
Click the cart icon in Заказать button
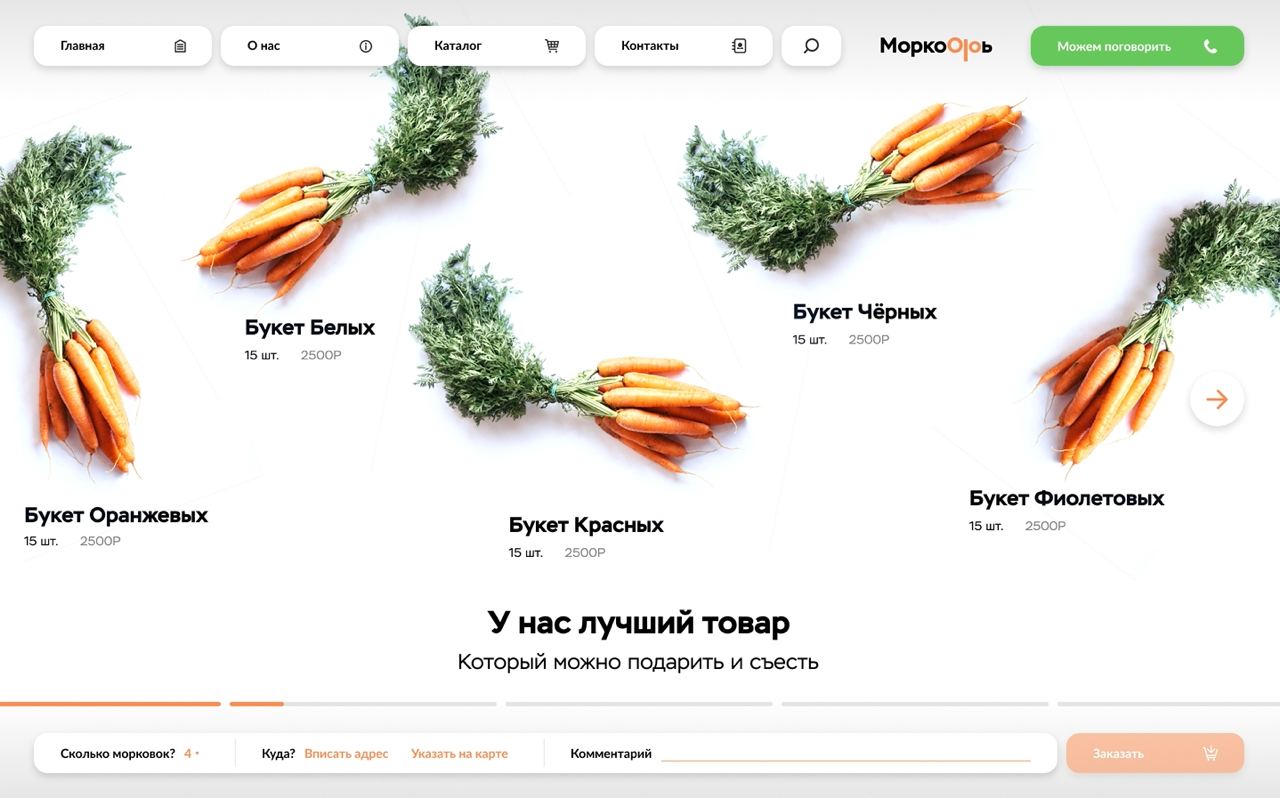1210,754
